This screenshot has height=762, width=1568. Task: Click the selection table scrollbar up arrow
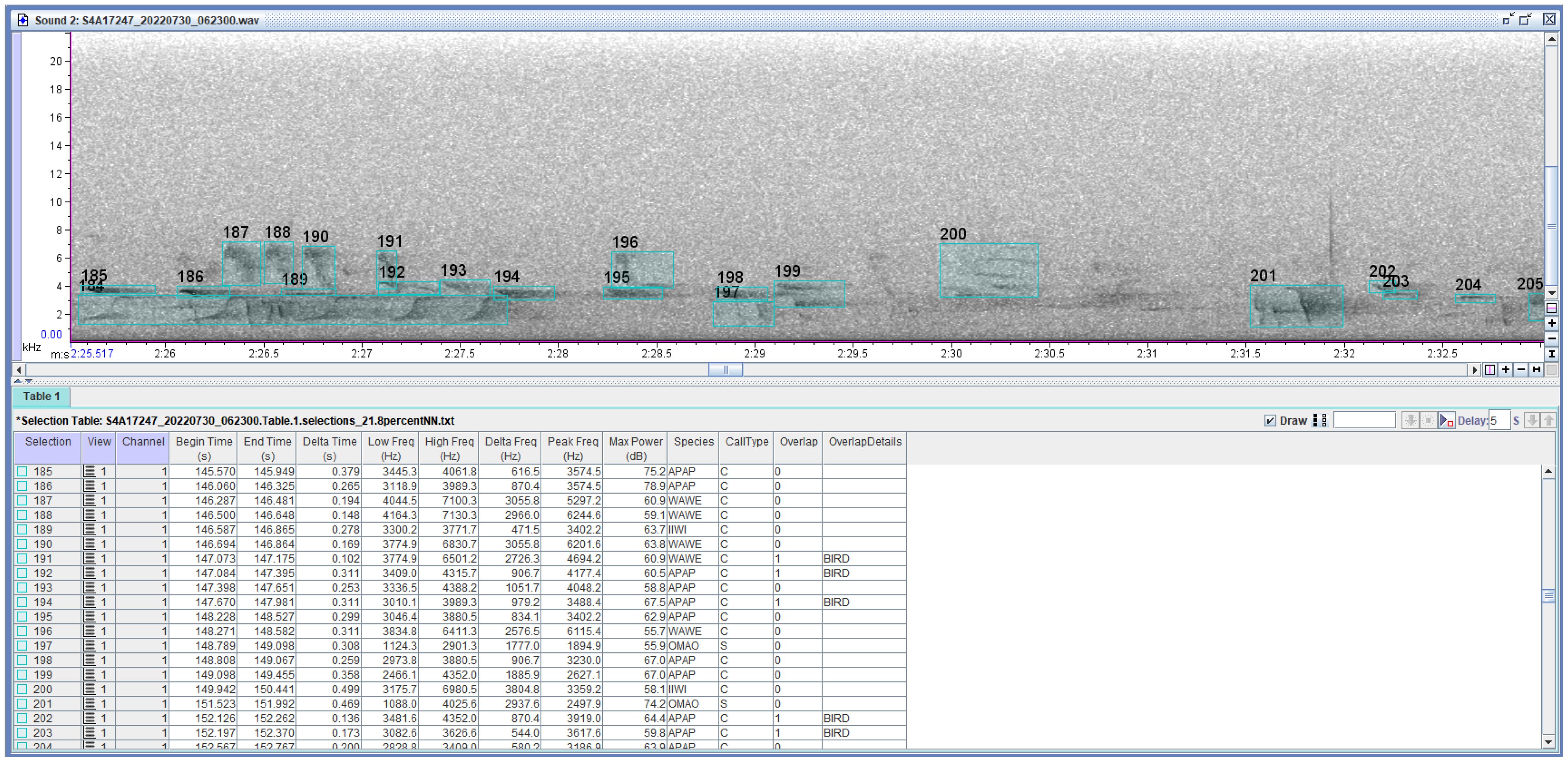[x=1549, y=472]
